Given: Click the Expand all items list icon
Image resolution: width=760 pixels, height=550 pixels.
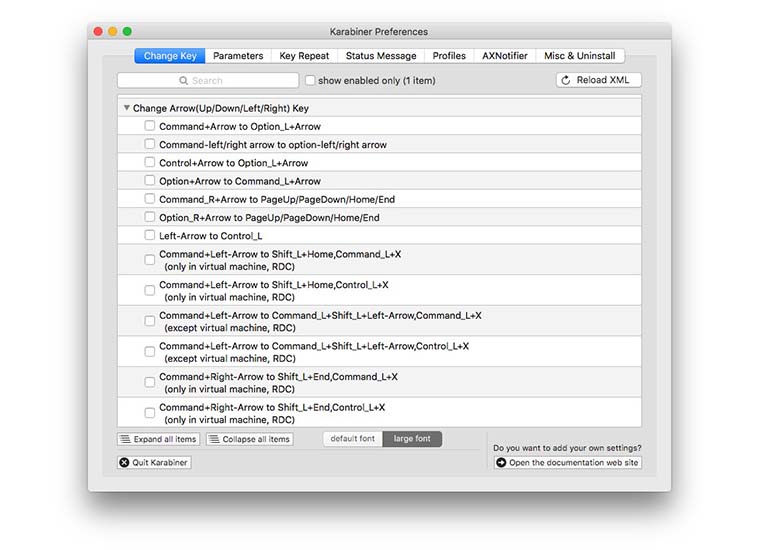Looking at the screenshot, I should pos(125,439).
